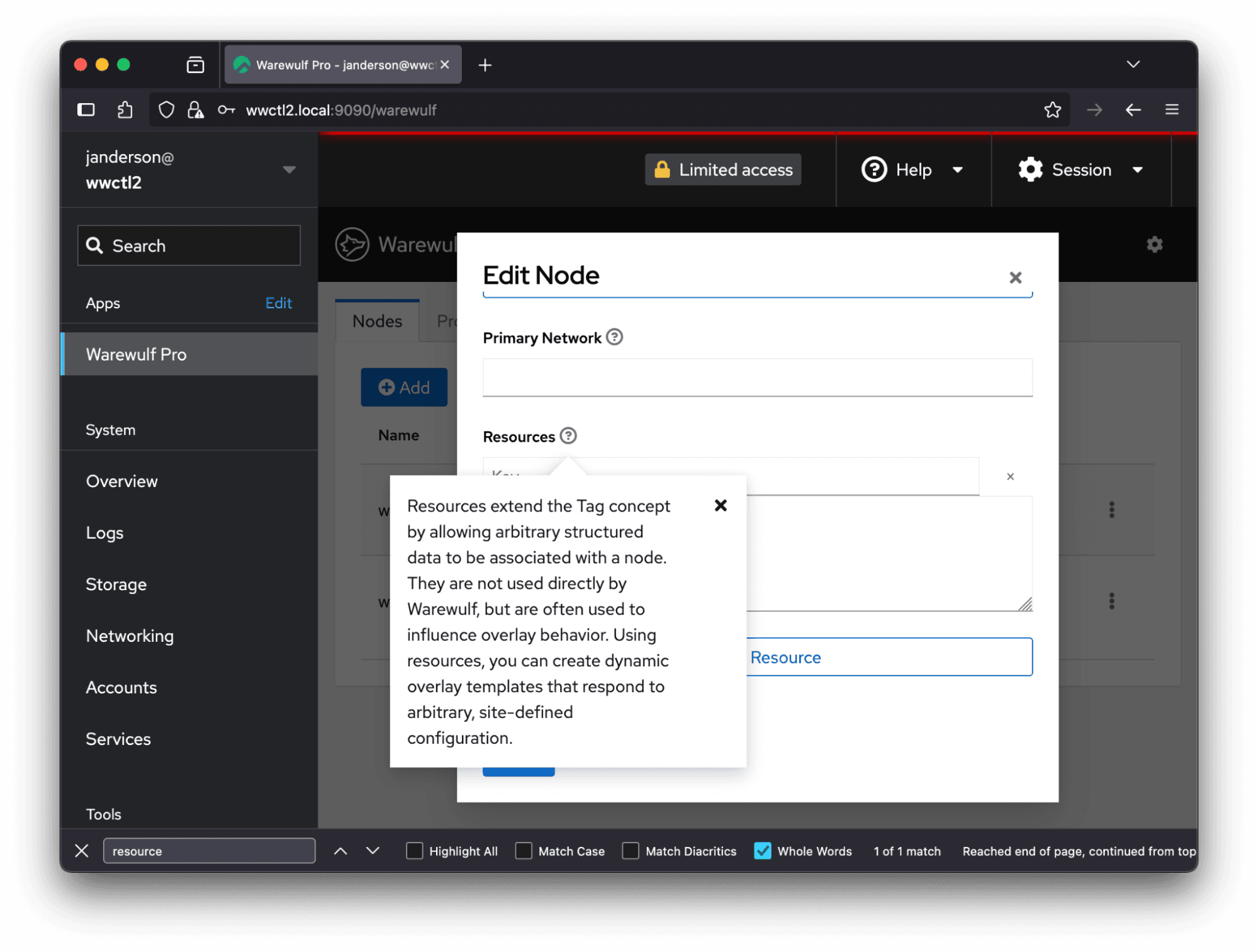Bookmark this page with star icon

[x=1052, y=110]
